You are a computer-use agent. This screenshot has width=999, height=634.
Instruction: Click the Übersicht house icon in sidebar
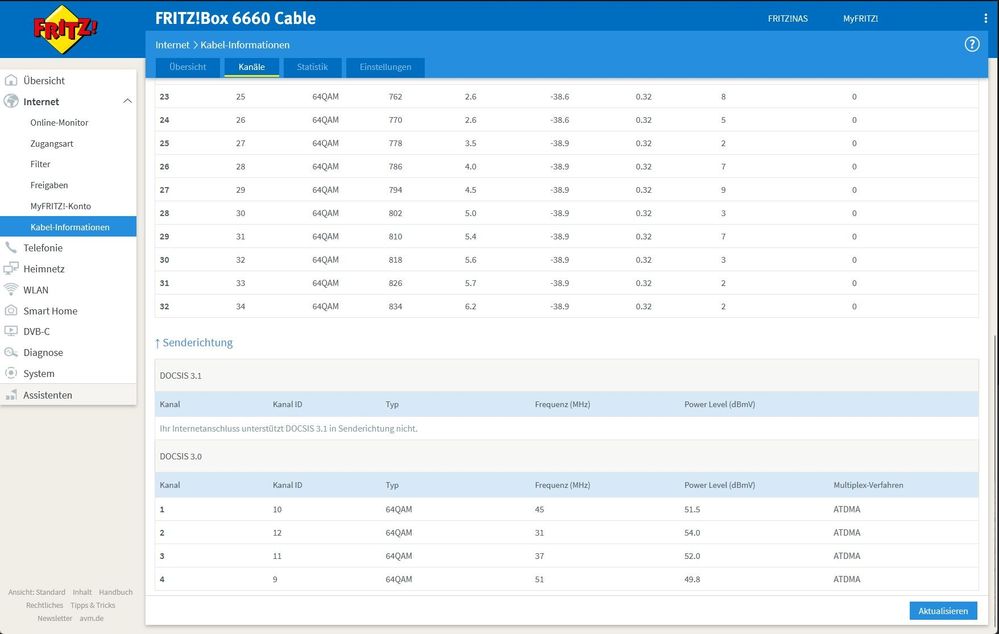pyautogui.click(x=11, y=80)
